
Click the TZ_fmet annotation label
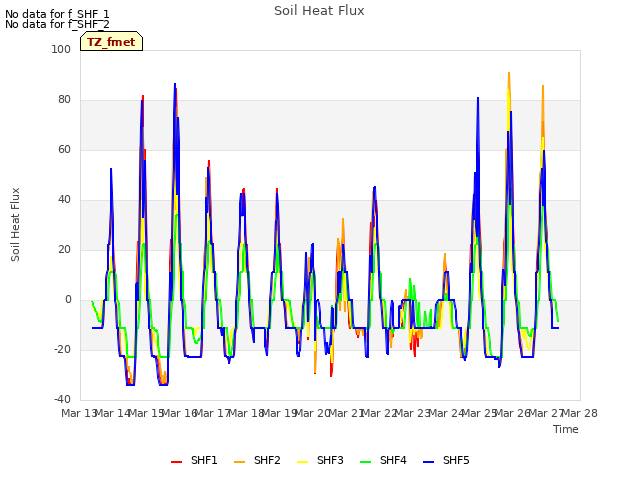pos(111,42)
